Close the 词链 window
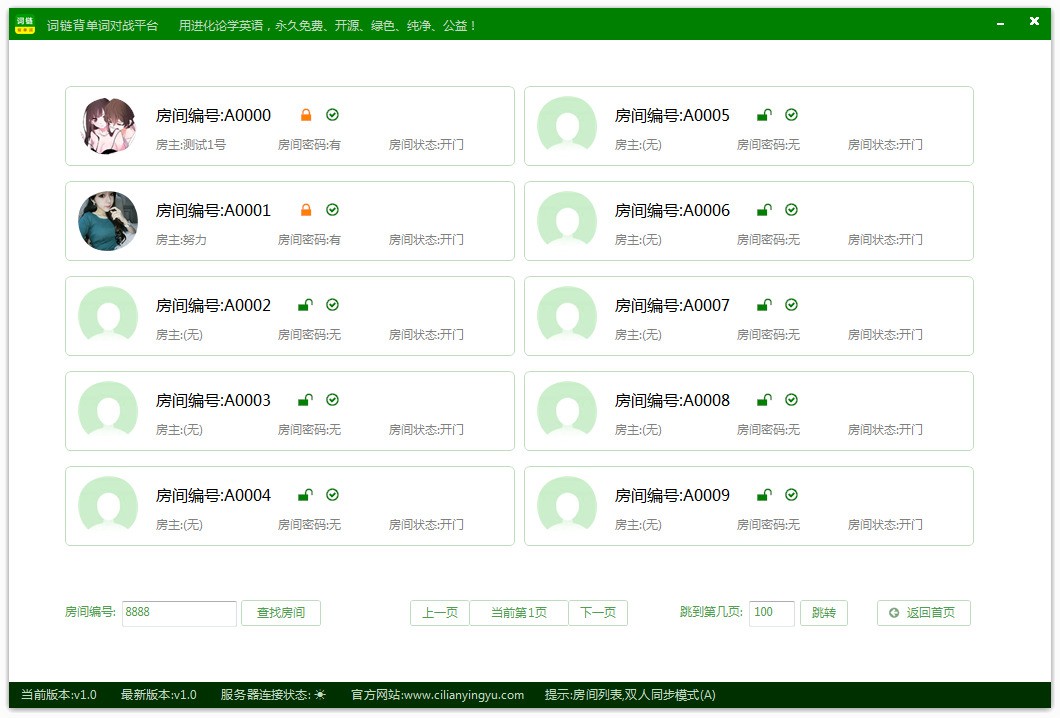Screen dimensions: 1060x718 tap(1034, 22)
